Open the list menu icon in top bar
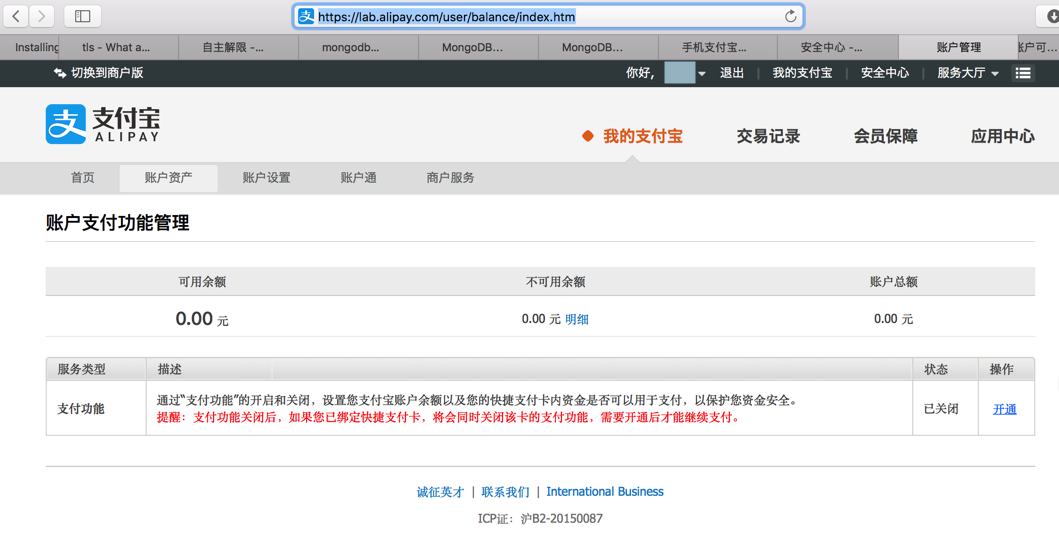 point(1023,73)
